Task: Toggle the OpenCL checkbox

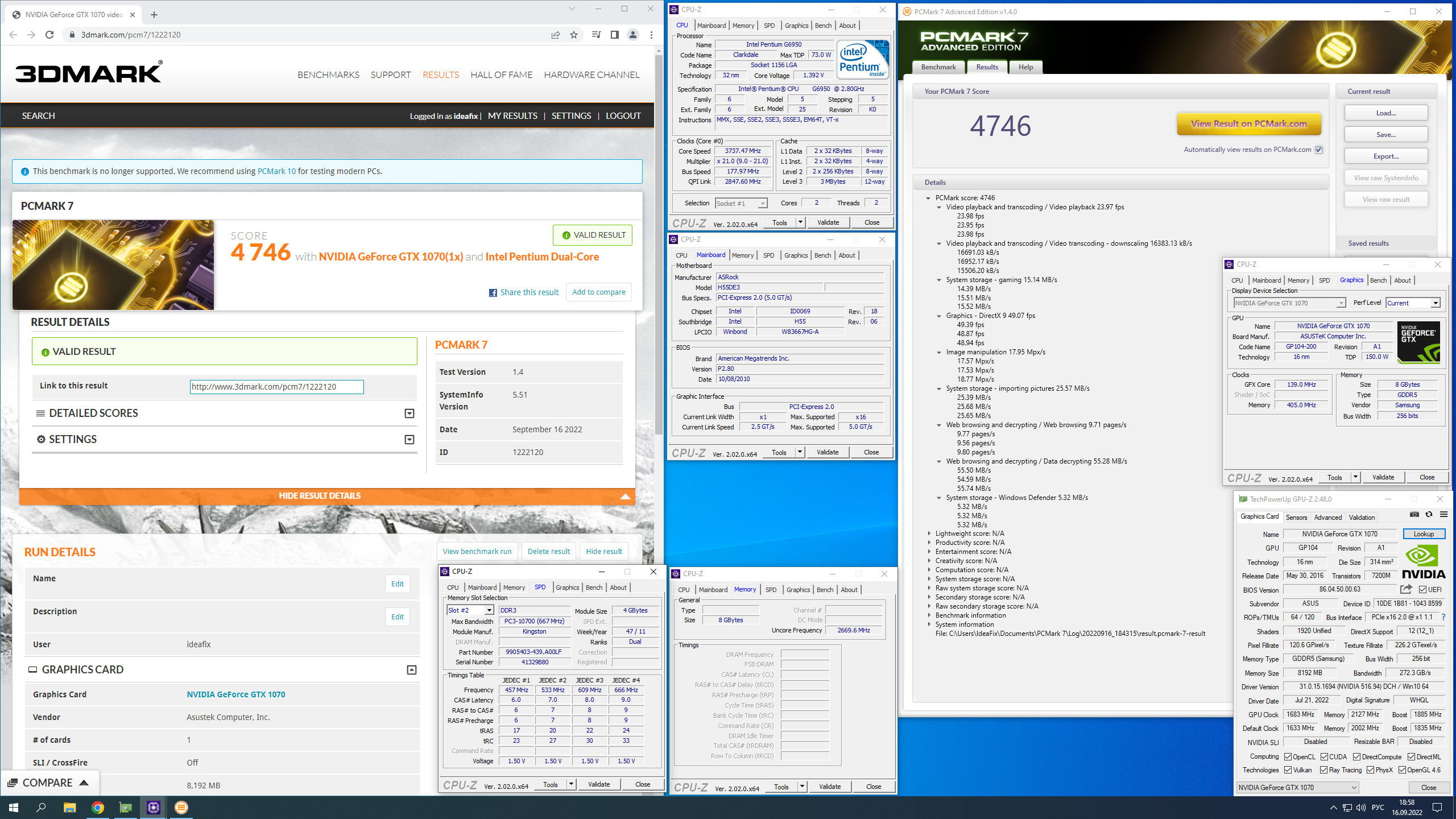Action: point(1288,757)
